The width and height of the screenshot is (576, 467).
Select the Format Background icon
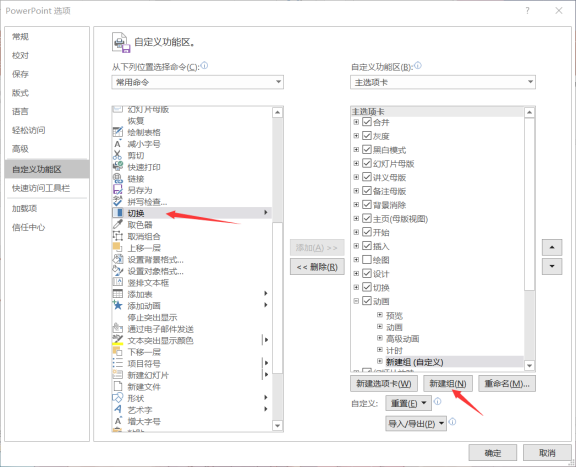[x=118, y=259]
